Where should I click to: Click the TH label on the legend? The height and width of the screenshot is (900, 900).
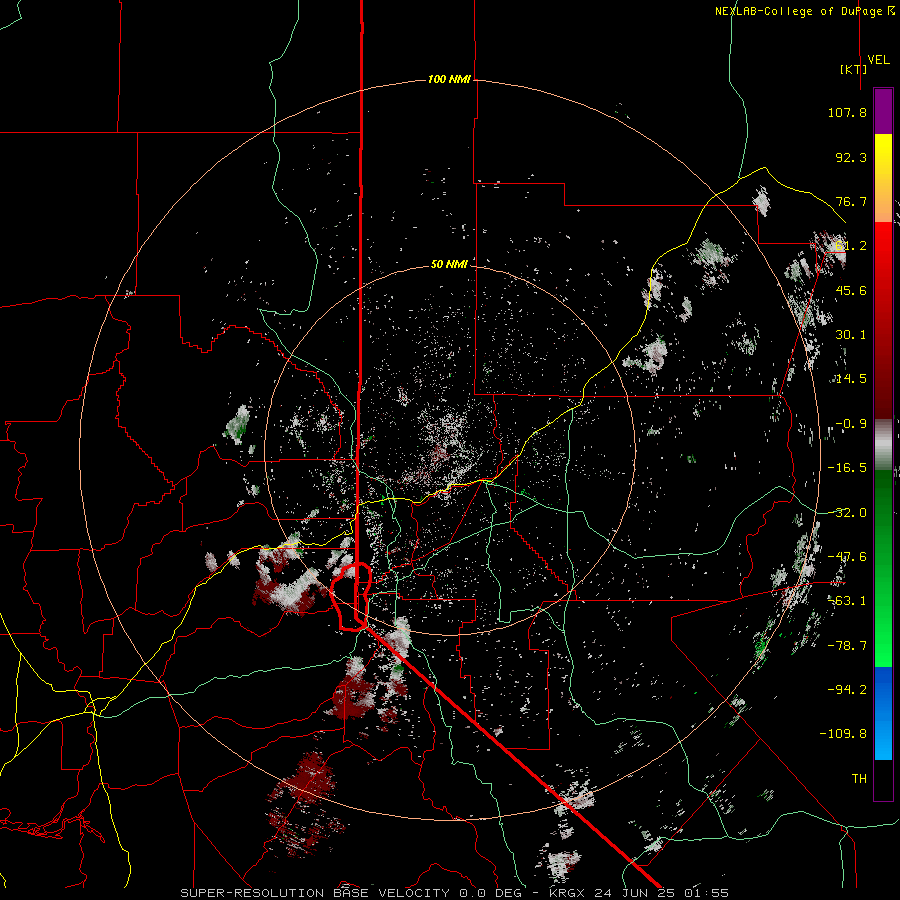859,778
